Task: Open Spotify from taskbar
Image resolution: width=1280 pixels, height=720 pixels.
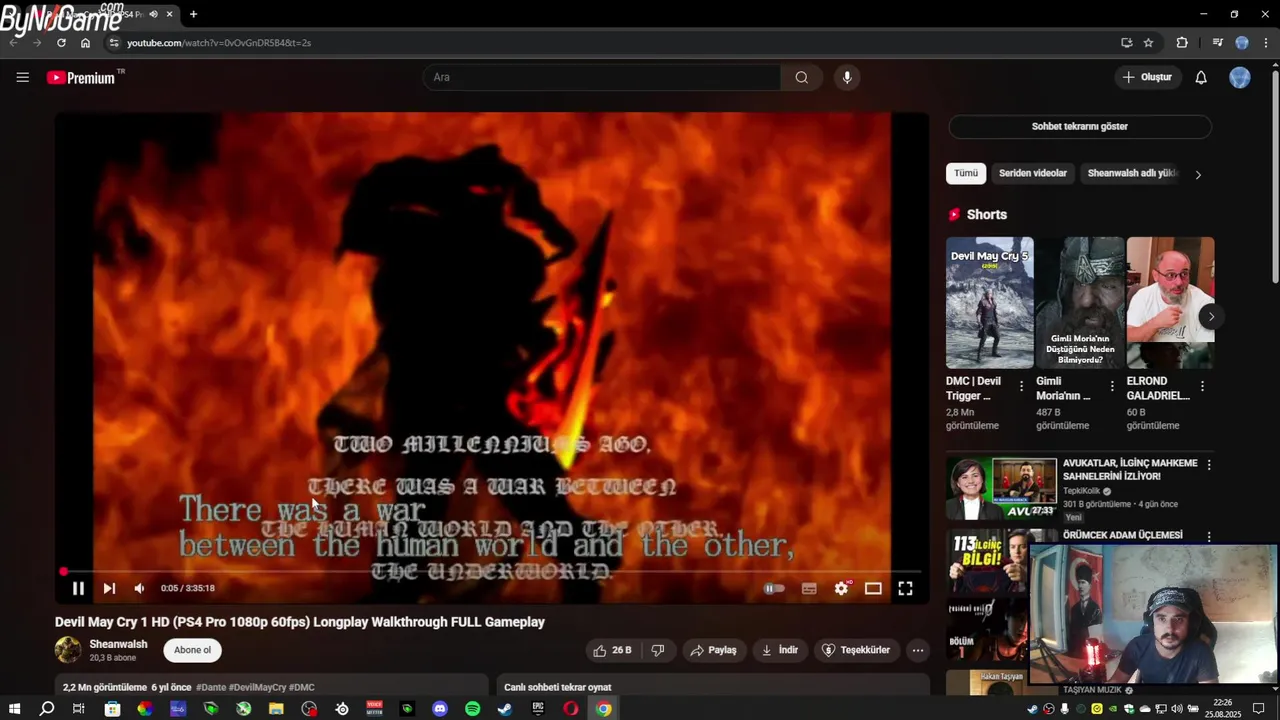Action: [x=472, y=709]
